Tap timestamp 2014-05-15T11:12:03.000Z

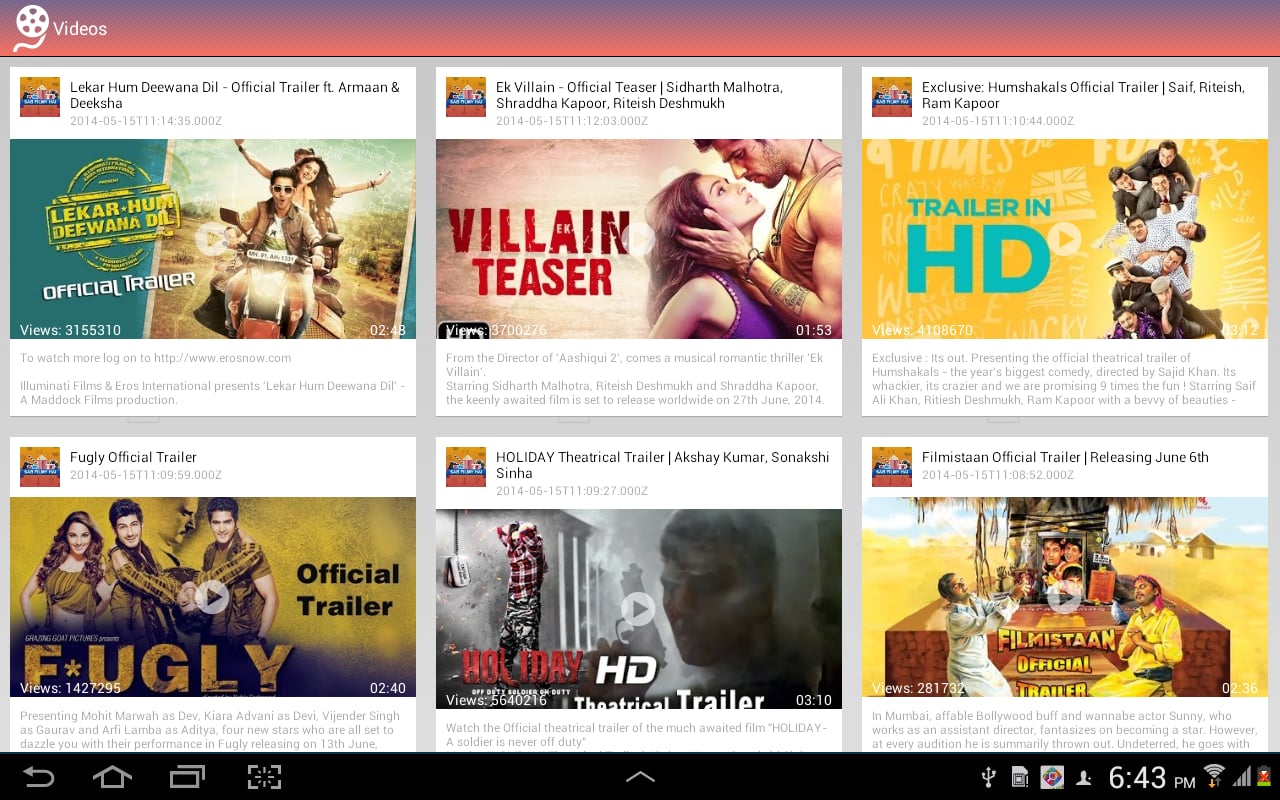(x=572, y=121)
